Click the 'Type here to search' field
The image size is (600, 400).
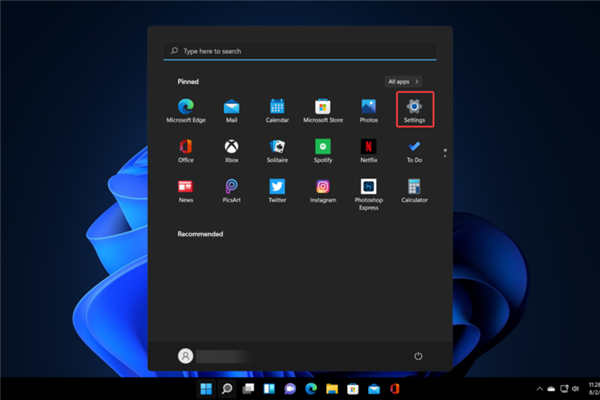pos(300,51)
